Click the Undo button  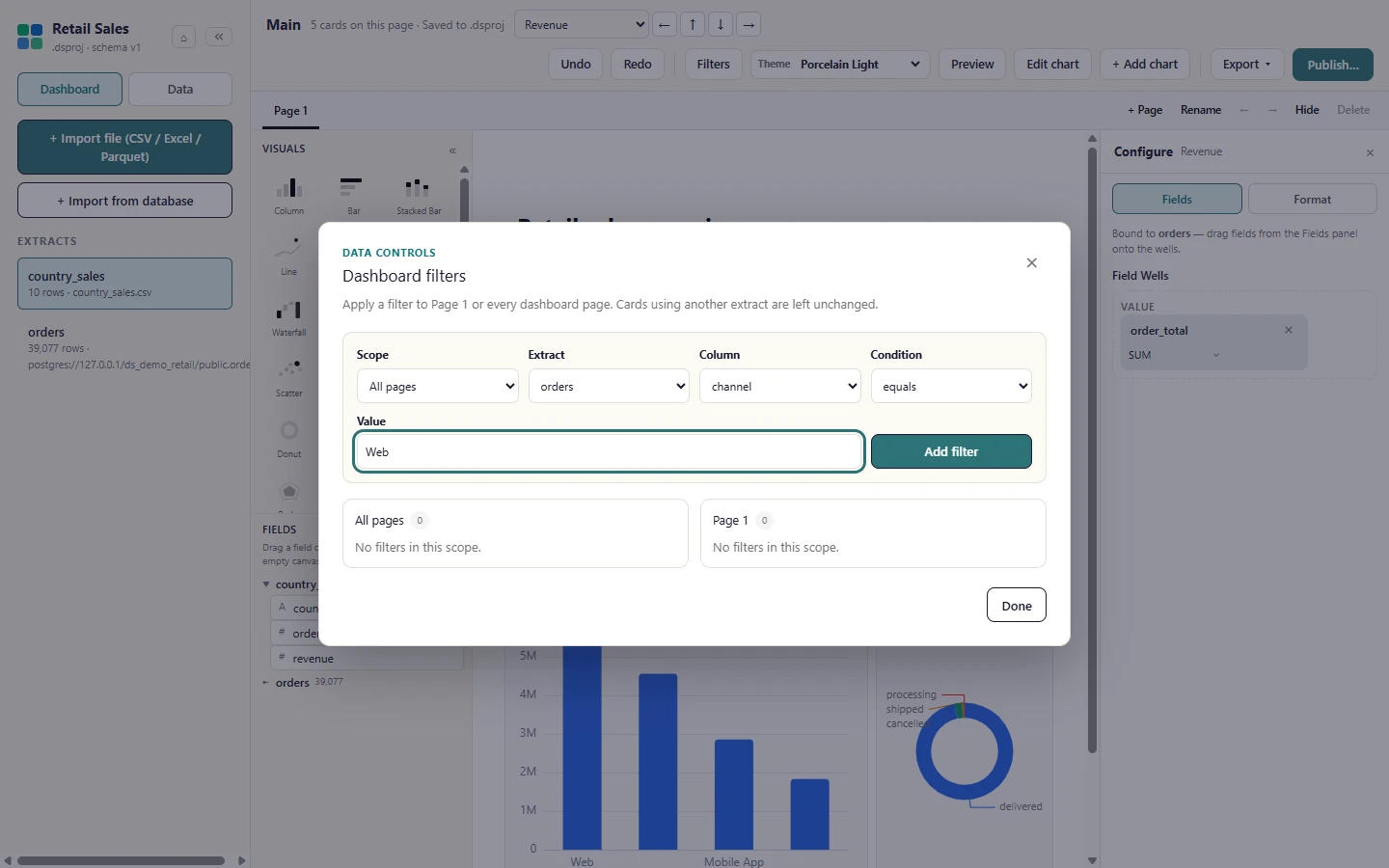pos(576,65)
